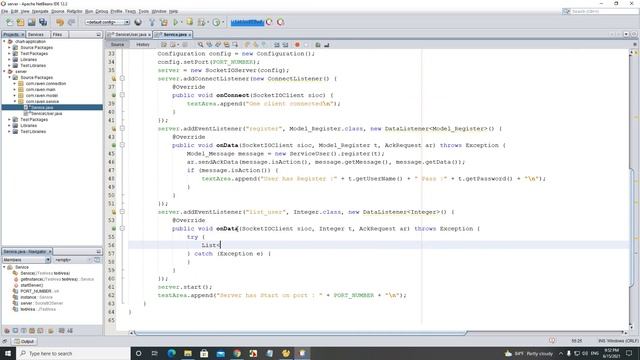Image resolution: width=640 pixels, height=360 pixels.
Task: Open Microsoft Edge from the taskbar
Action: 171,353
